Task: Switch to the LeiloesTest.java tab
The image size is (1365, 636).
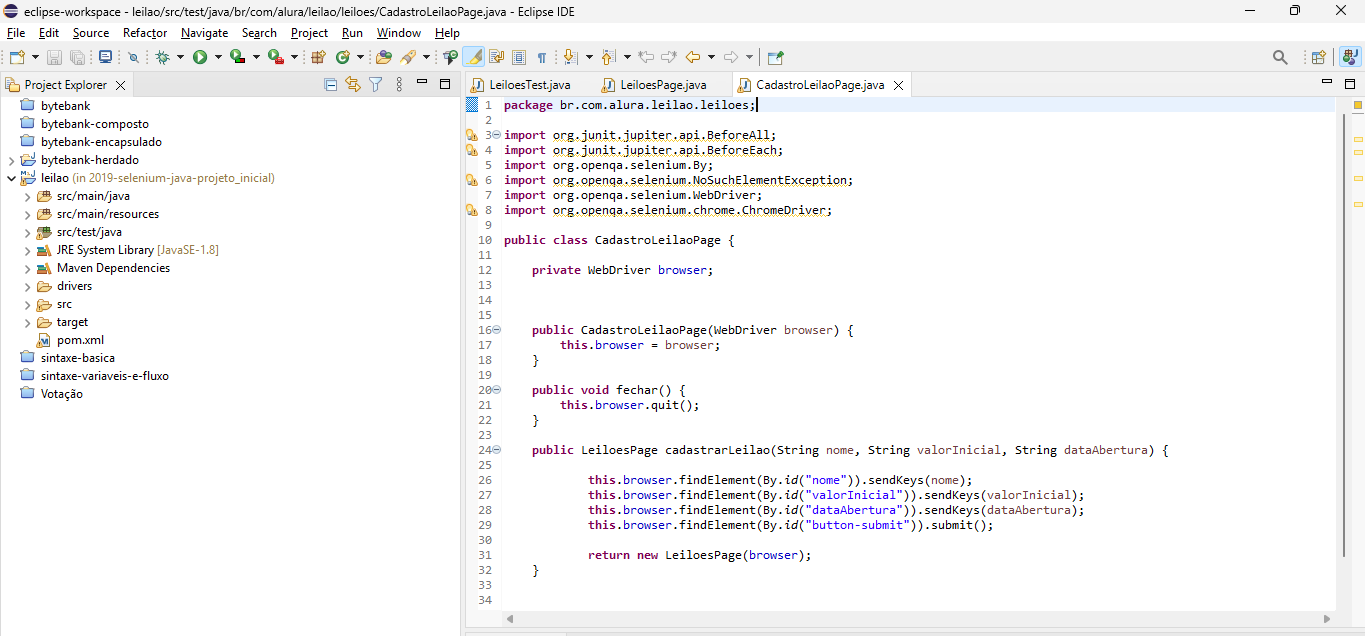Action: (530, 85)
